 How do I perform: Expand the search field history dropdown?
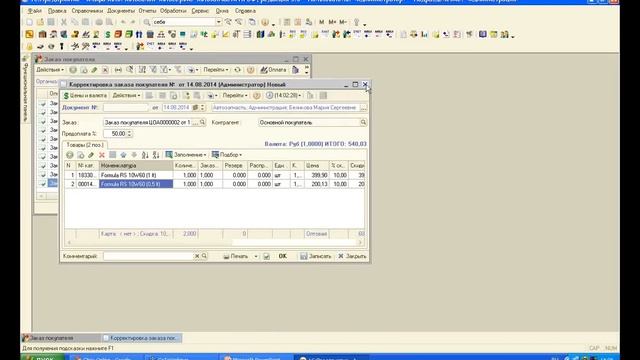click(219, 22)
